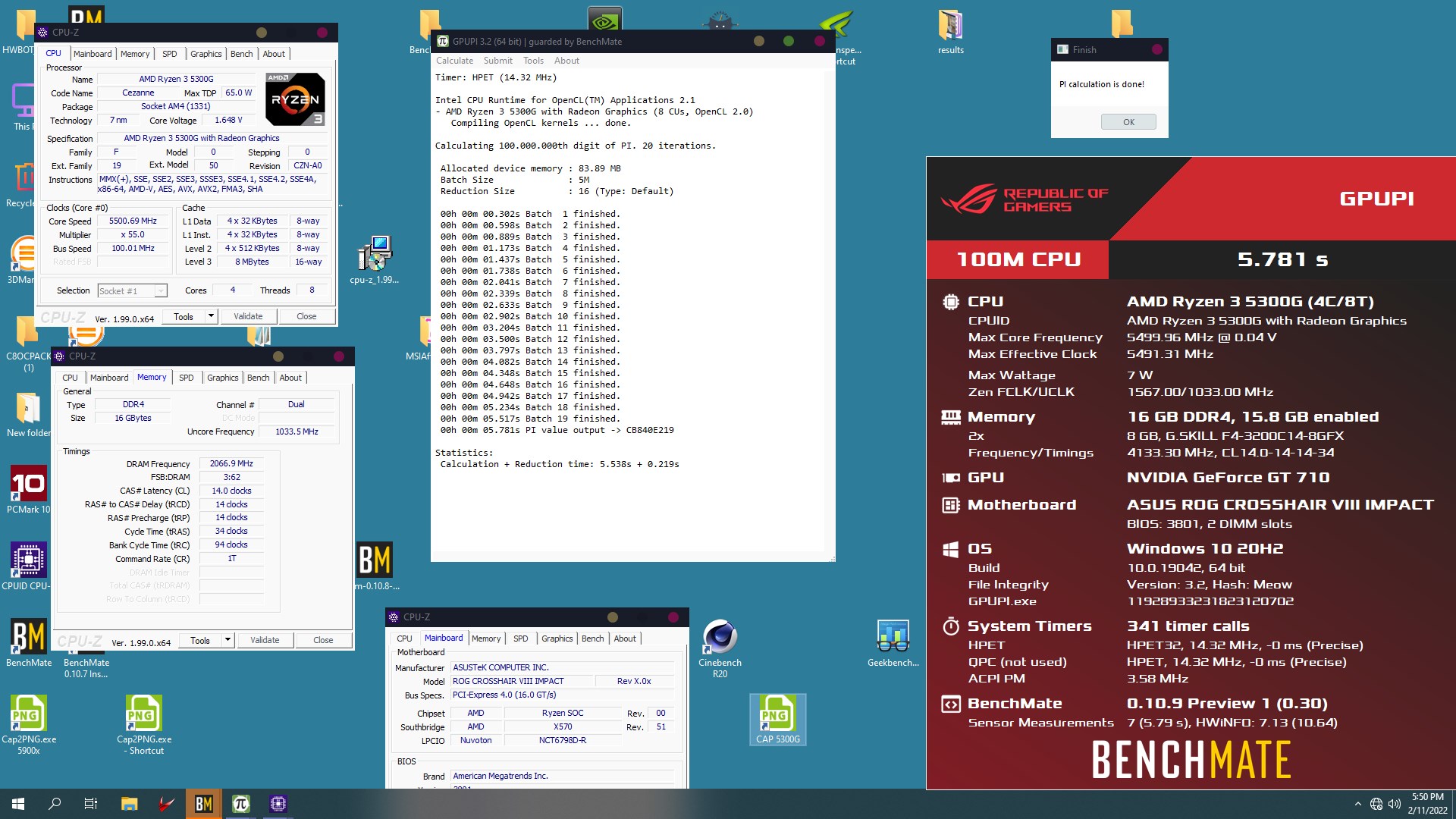This screenshot has height=819, width=1456.
Task: Expand Tools dropdown arrow in CPU-Z Memory window
Action: (x=227, y=640)
